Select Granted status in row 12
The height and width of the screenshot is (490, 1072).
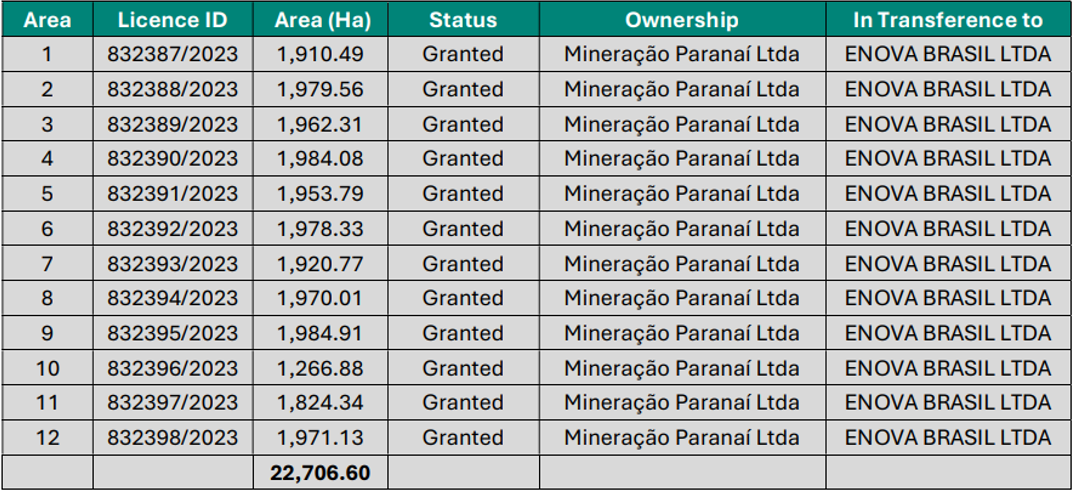463,437
